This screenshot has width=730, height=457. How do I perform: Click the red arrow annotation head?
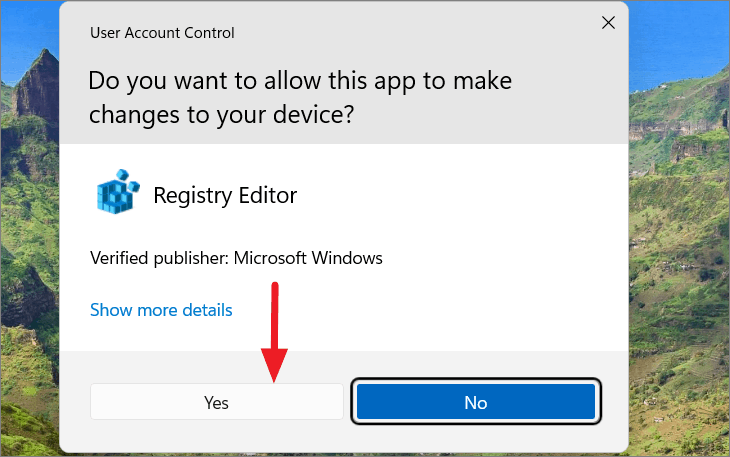274,364
